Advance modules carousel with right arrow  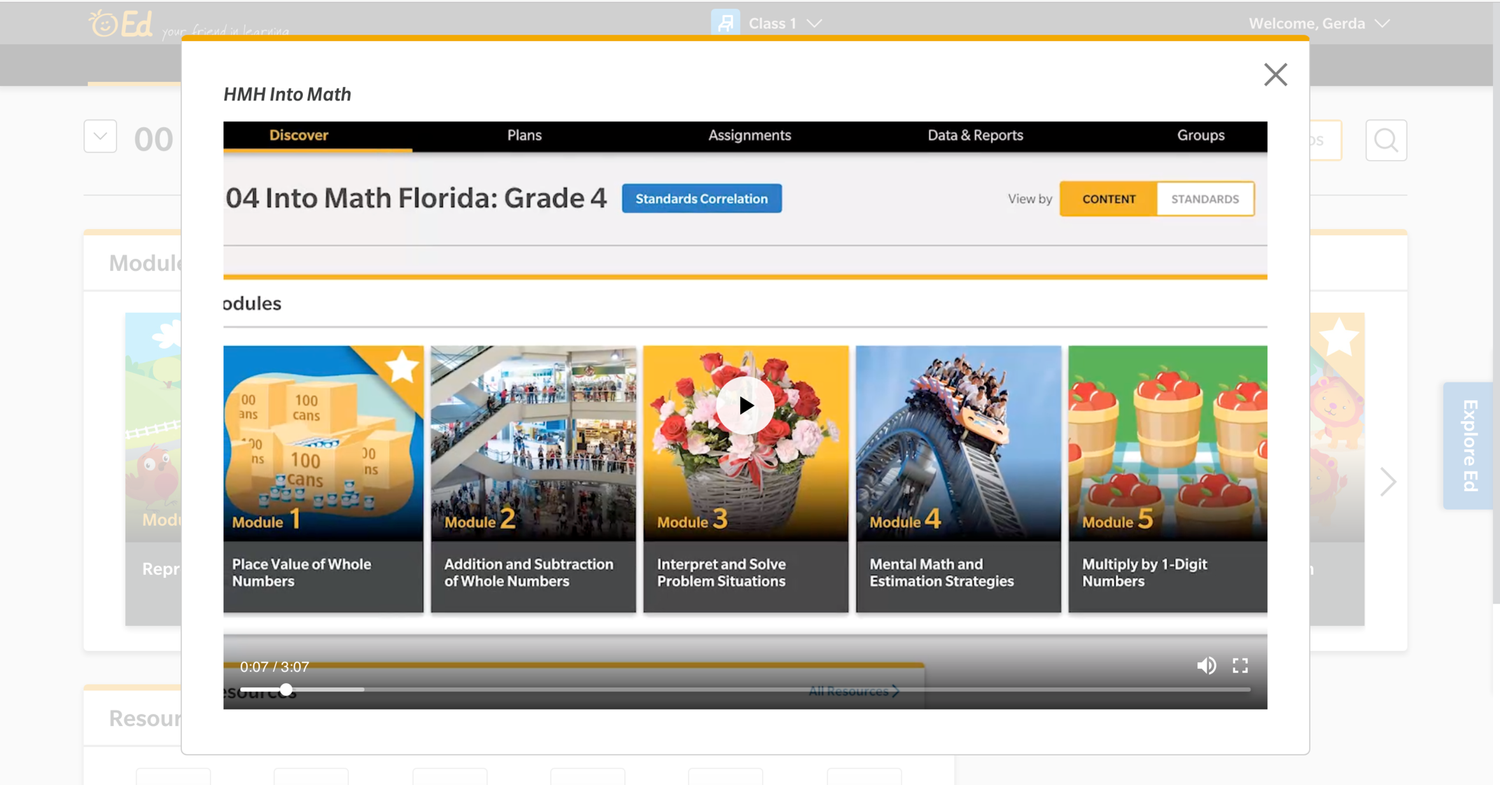[1388, 482]
